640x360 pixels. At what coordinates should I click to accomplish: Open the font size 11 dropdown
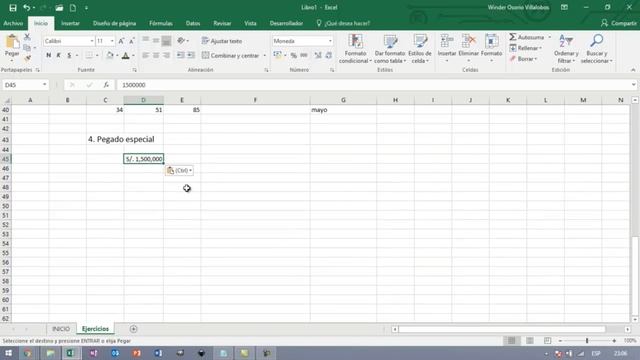(112, 41)
